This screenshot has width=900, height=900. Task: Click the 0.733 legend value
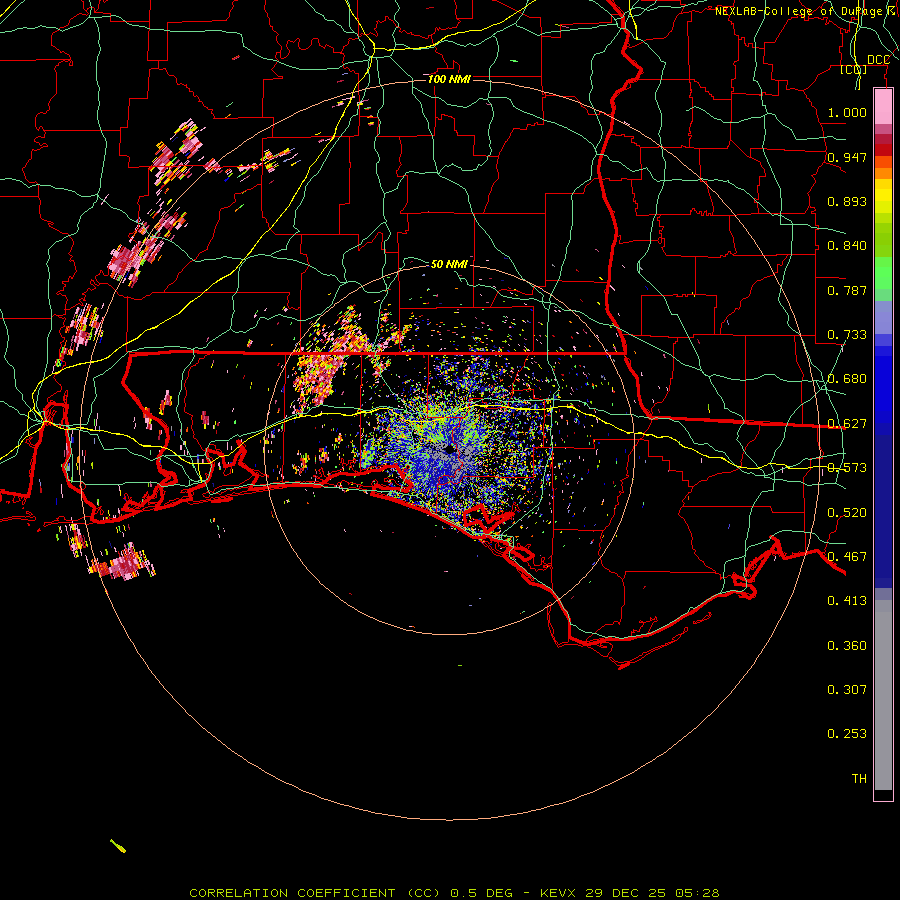[x=847, y=335]
